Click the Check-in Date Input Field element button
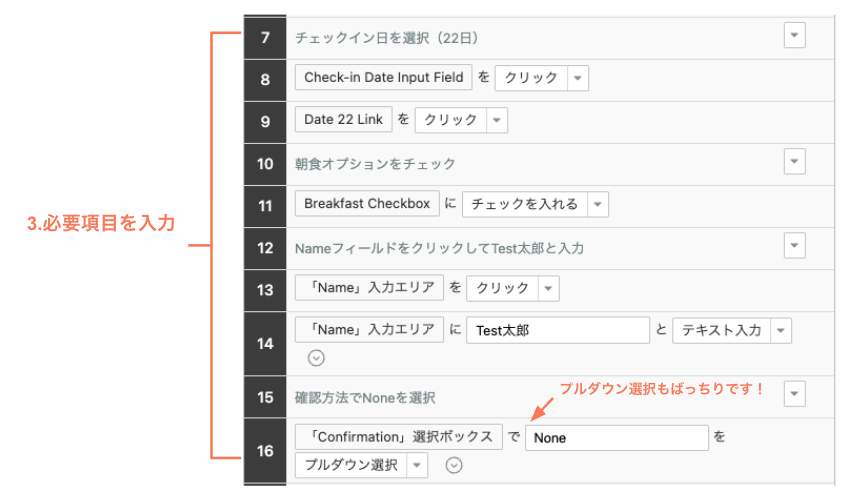 [x=383, y=78]
